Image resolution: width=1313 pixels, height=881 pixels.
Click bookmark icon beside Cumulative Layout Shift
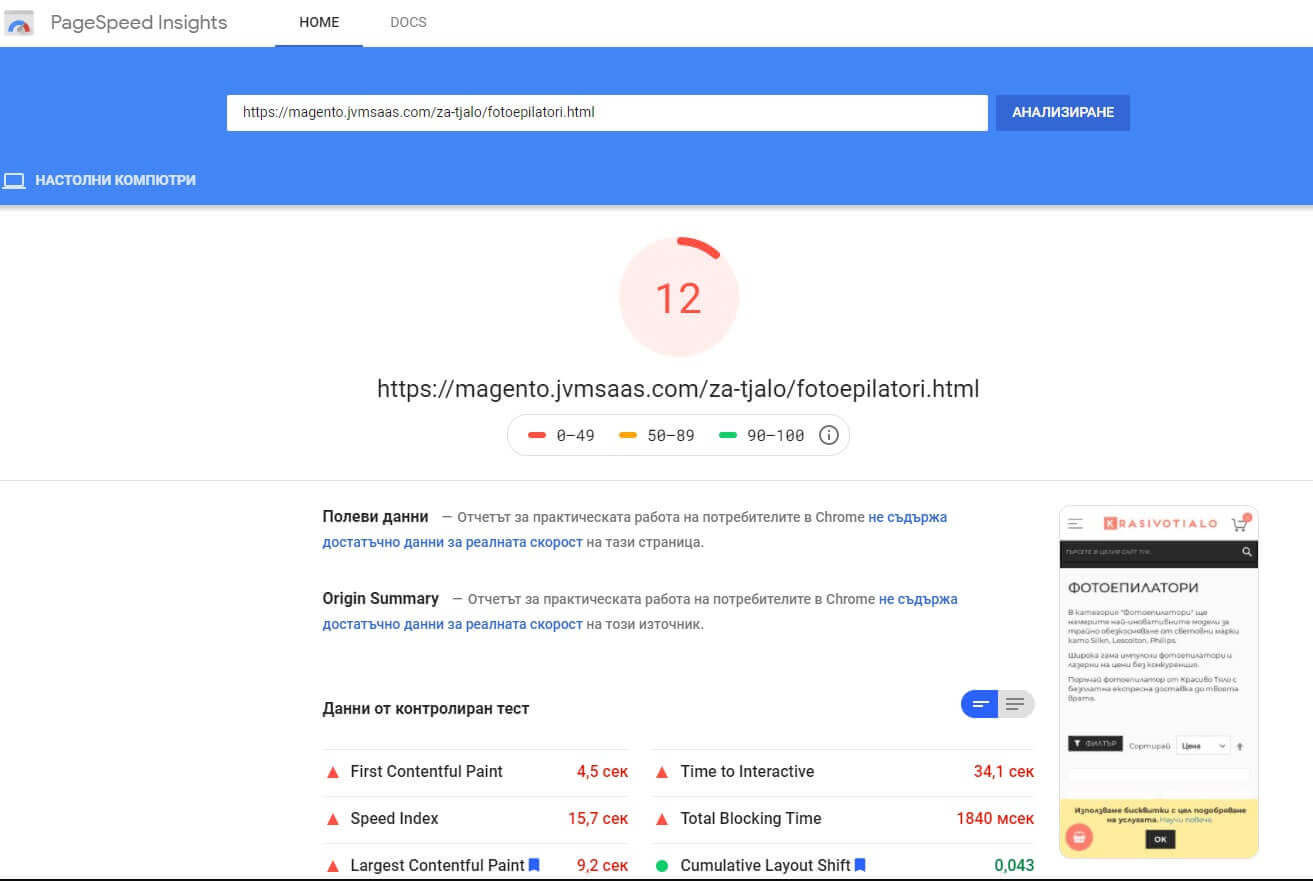click(x=860, y=865)
